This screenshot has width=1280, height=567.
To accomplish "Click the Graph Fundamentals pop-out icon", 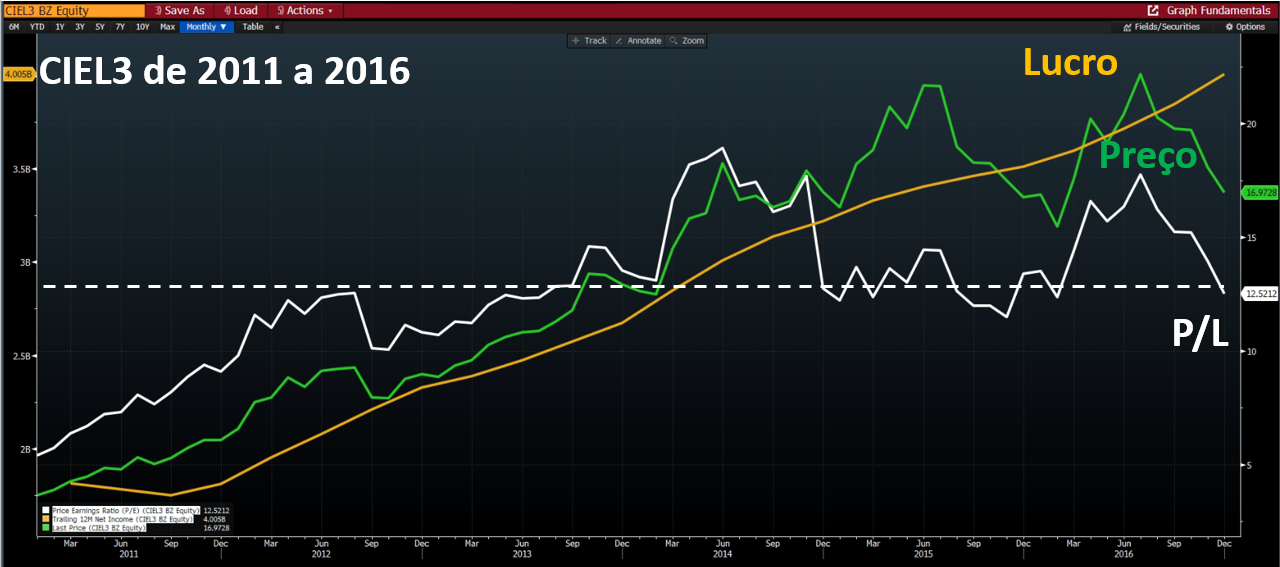I will (1154, 10).
